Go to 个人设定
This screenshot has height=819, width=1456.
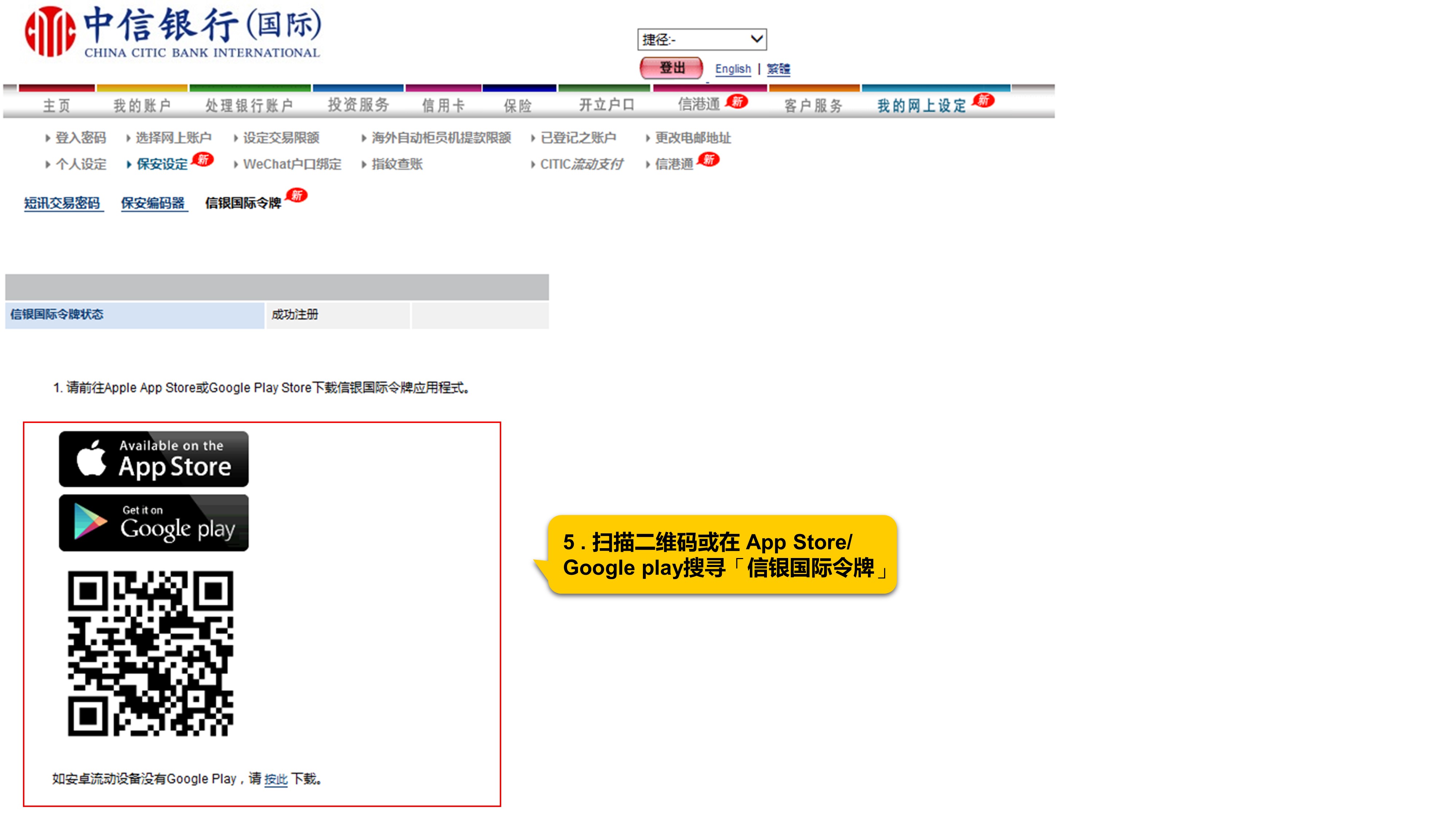click(80, 165)
